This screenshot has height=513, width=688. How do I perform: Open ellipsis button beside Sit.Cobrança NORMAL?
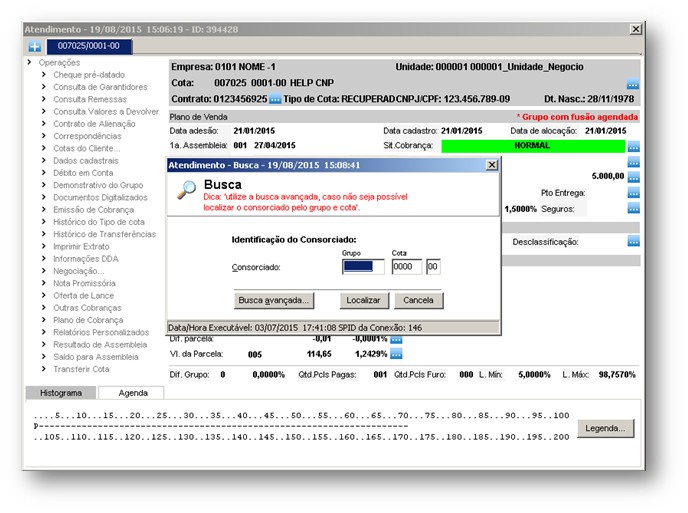[634, 147]
